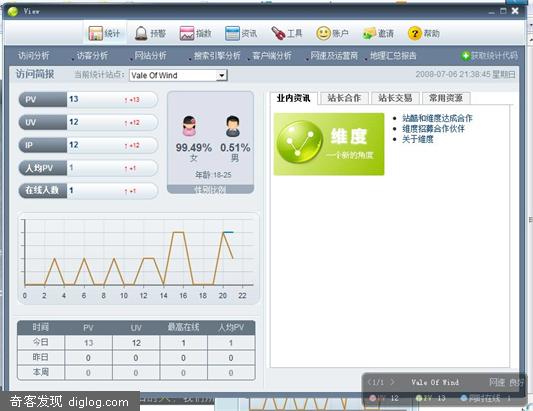Open the 指数 index chart icon
The width and height of the screenshot is (533, 411).
[x=187, y=33]
